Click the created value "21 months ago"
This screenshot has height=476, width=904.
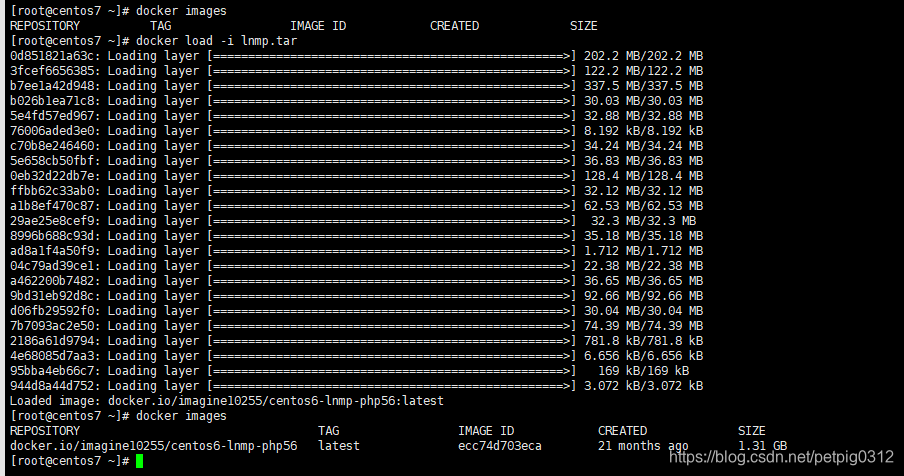pyautogui.click(x=643, y=445)
